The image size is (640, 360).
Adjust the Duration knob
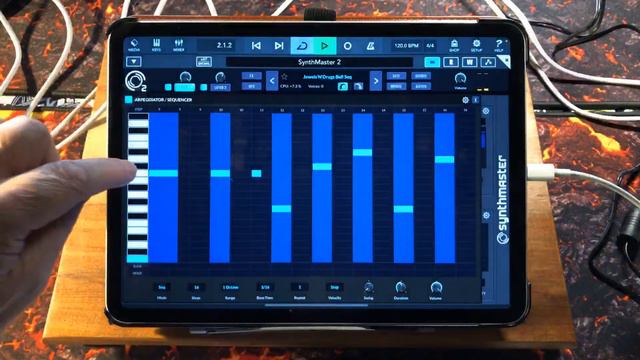[x=401, y=287]
